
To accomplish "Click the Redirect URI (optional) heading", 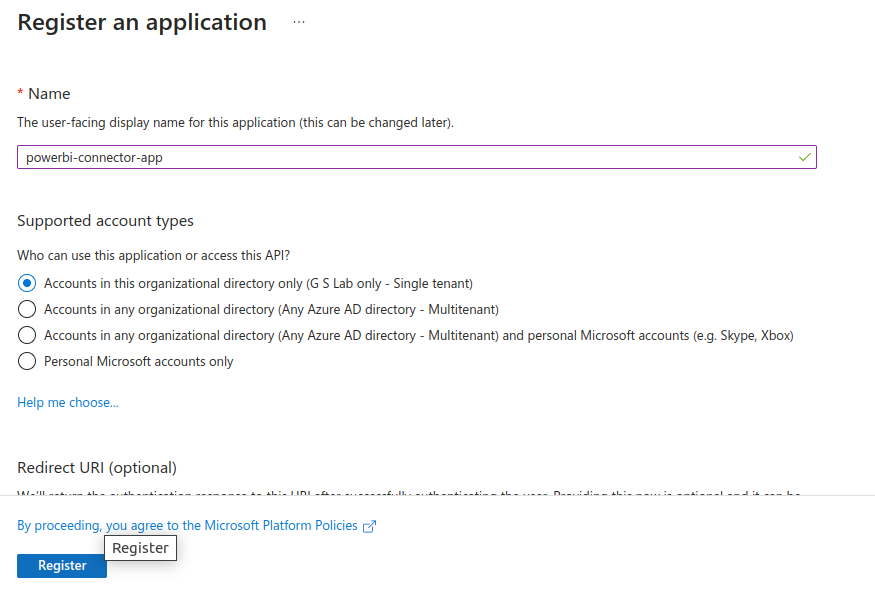I will (97, 467).
